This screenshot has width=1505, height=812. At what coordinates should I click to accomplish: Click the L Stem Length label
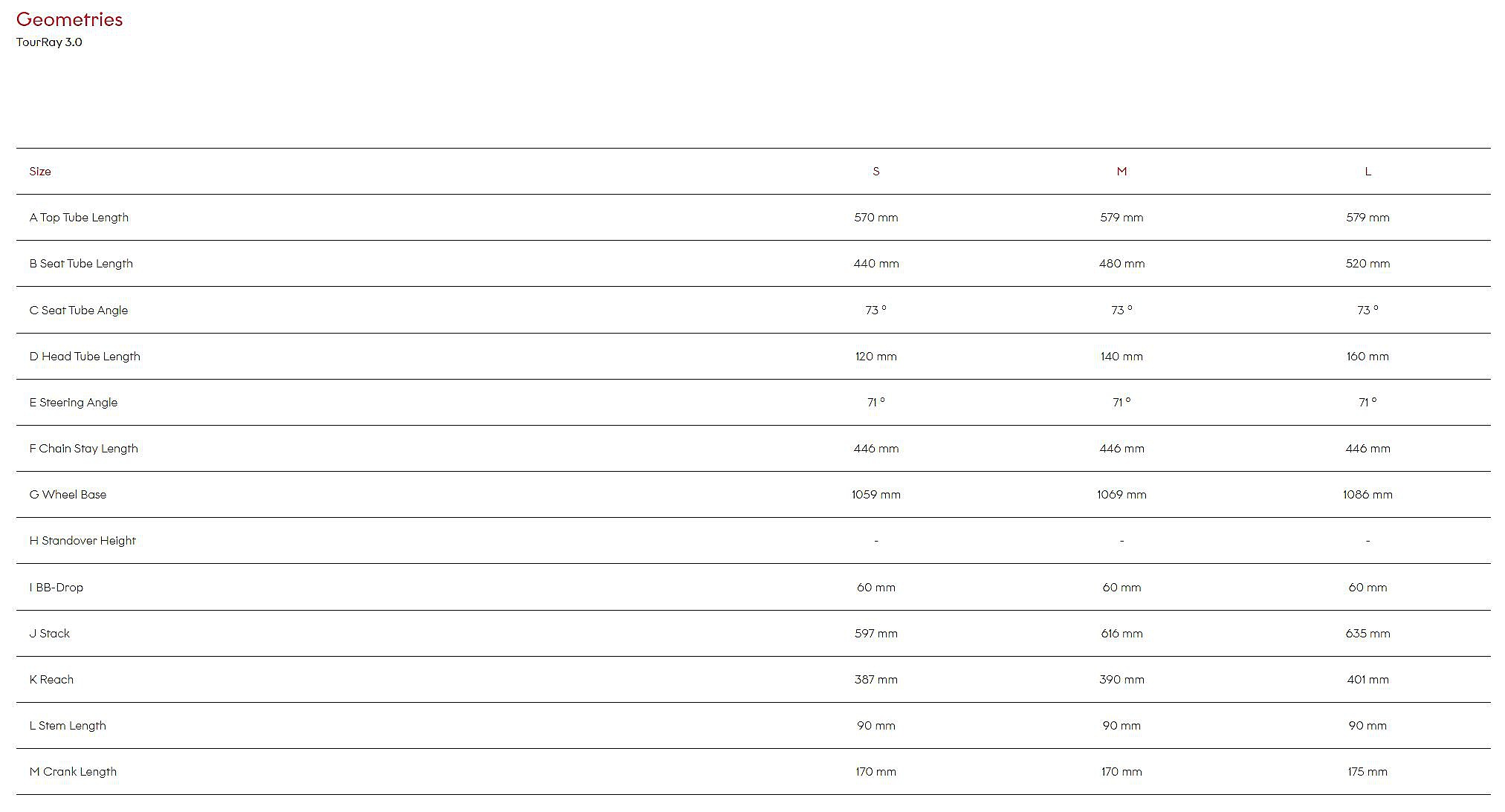pos(68,726)
